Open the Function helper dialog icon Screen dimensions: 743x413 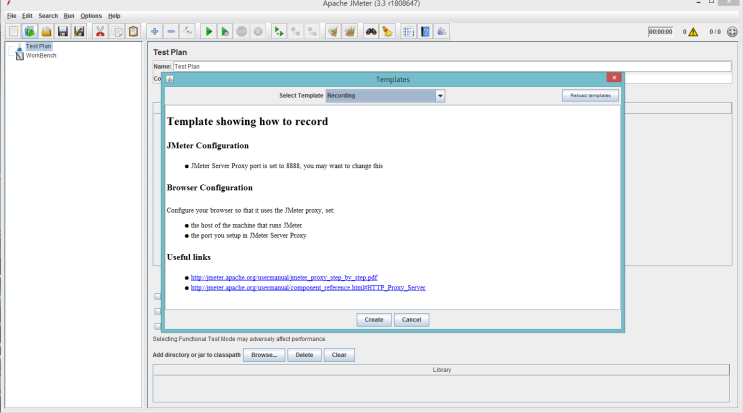pos(408,32)
